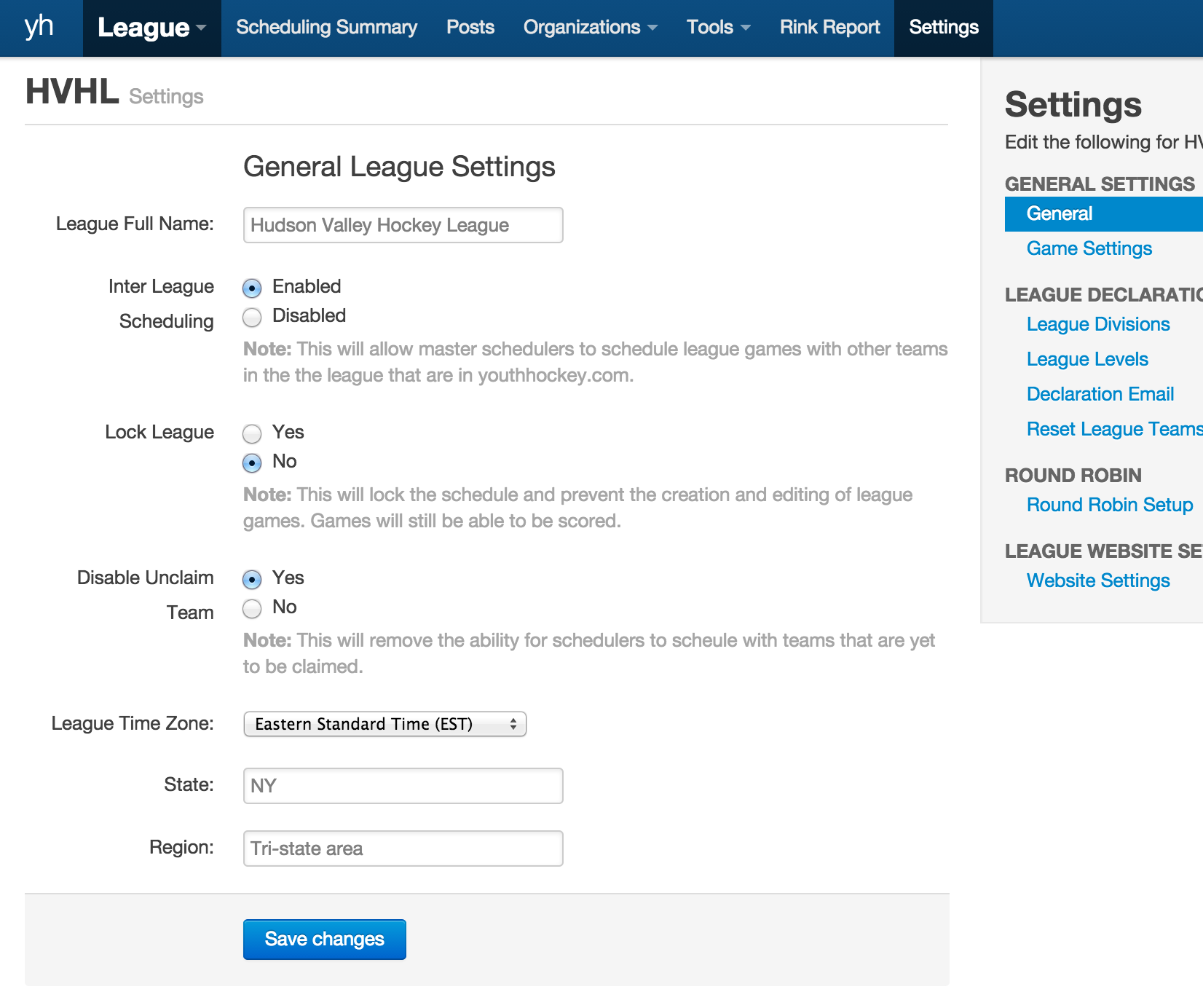Image resolution: width=1203 pixels, height=1008 pixels.
Task: Navigate to League Divisions
Action: (x=1097, y=325)
